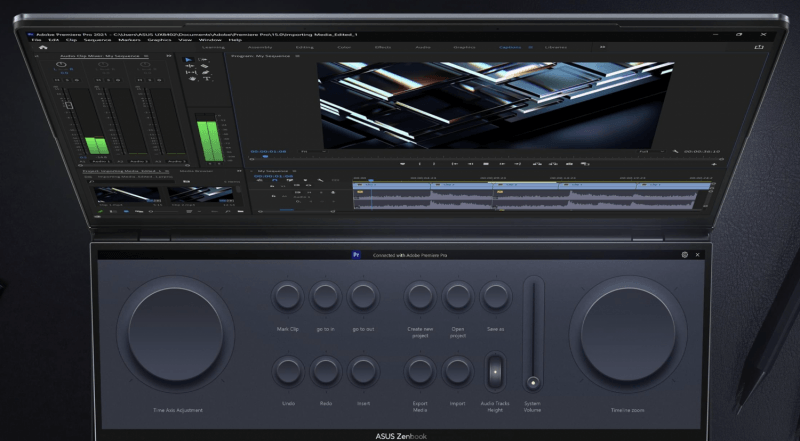Solo the Audio 1 channel in the mixer
The height and width of the screenshot is (441, 800).
[x=67, y=80]
